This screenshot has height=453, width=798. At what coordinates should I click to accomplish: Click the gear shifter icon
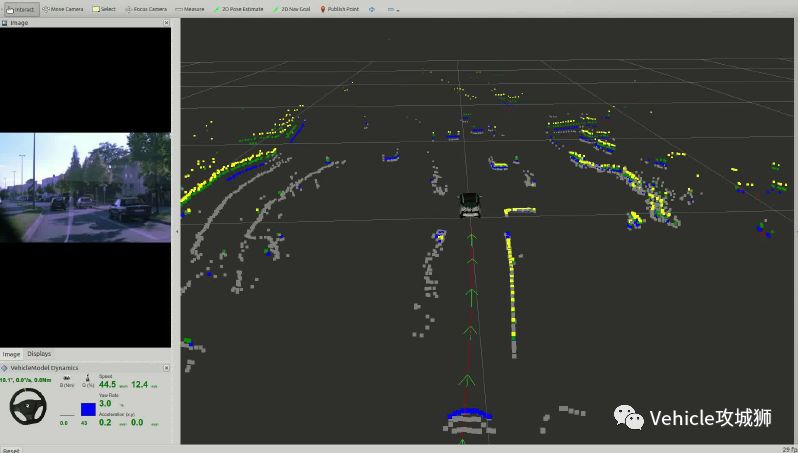(88, 377)
